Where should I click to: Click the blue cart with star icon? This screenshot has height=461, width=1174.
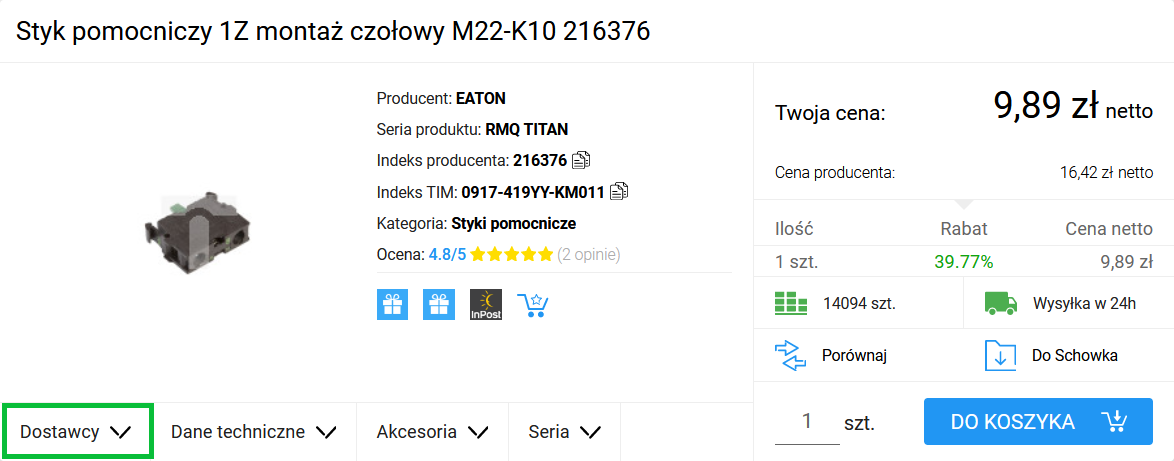point(533,305)
